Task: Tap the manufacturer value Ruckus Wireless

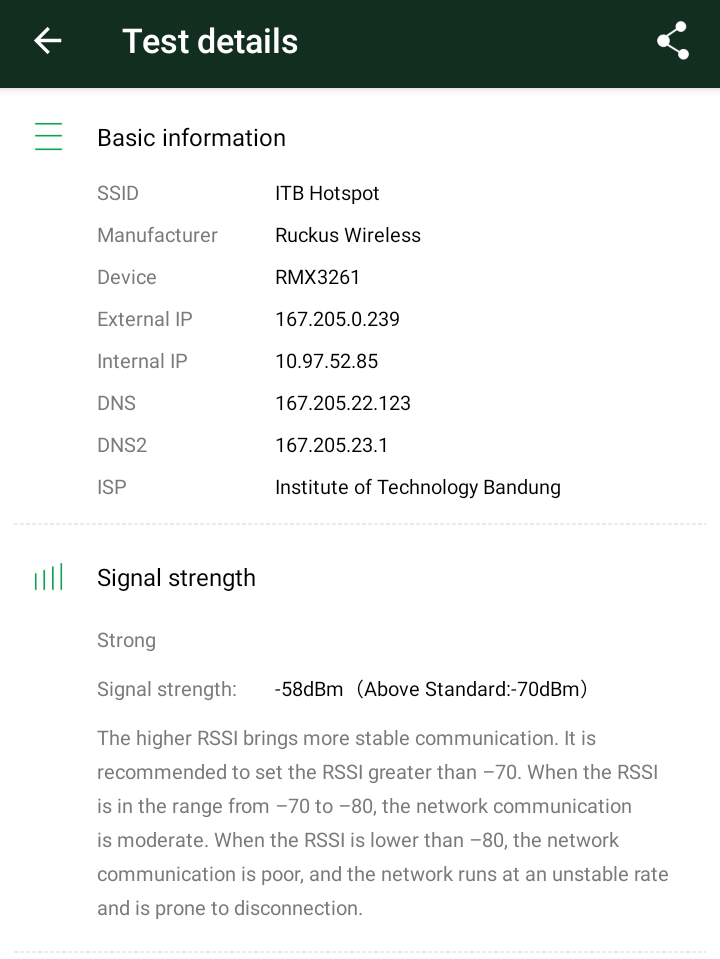Action: (x=348, y=235)
